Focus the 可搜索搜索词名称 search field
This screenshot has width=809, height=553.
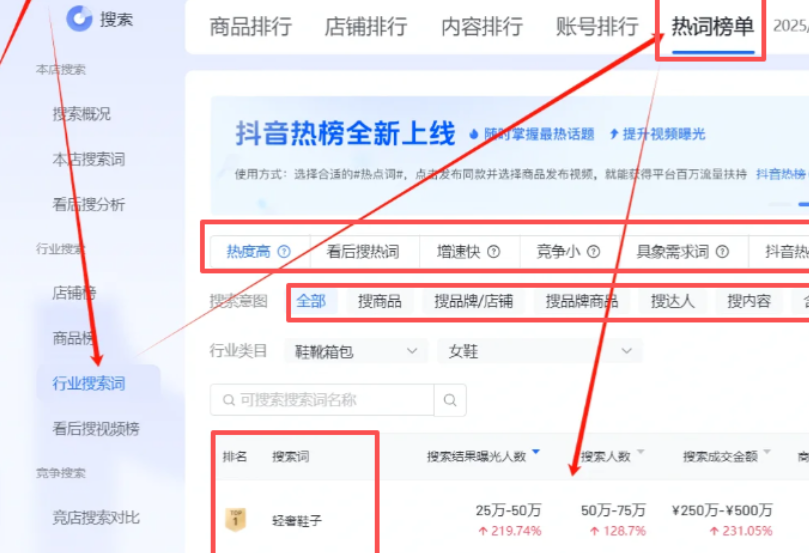click(322, 400)
